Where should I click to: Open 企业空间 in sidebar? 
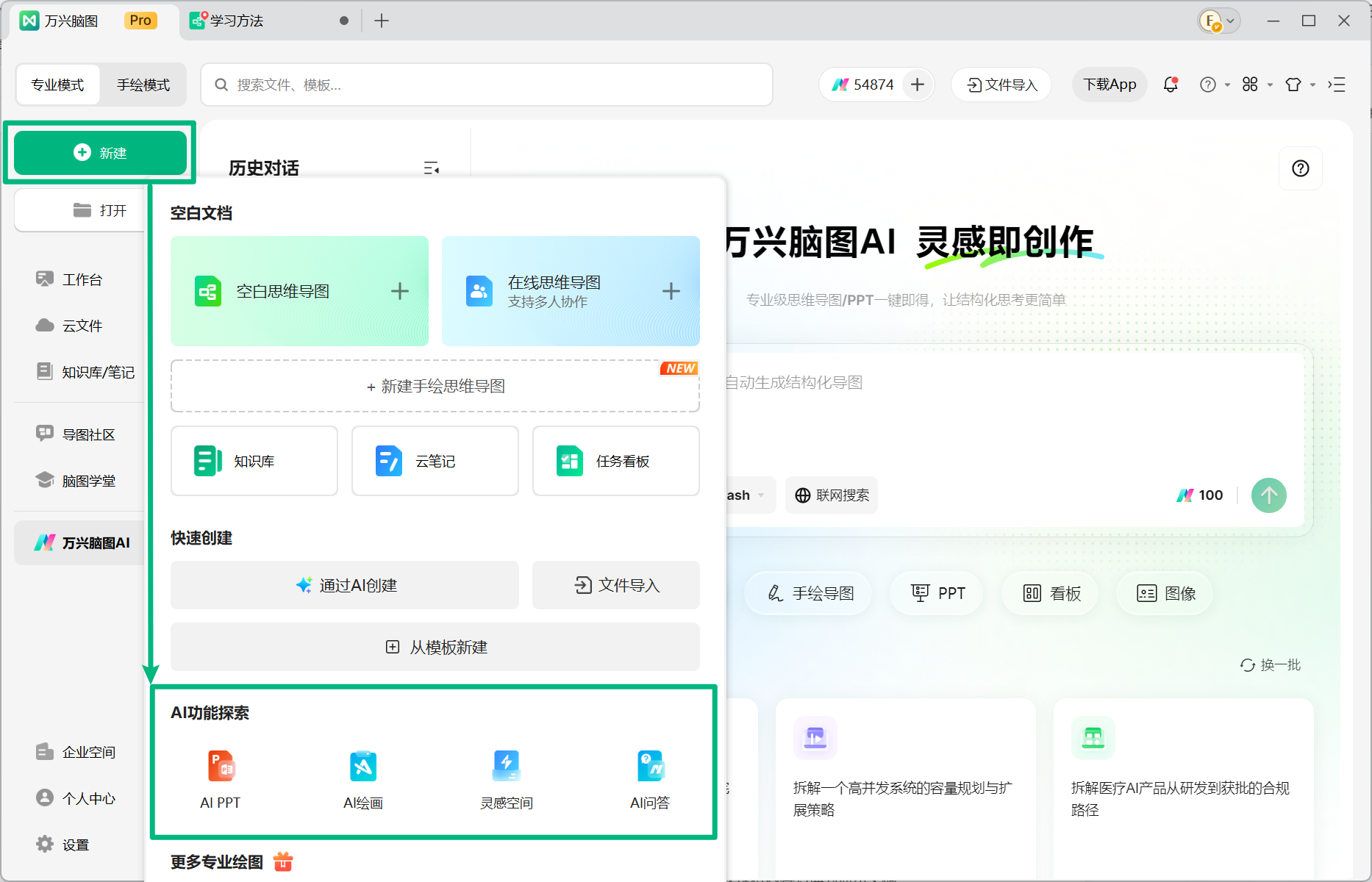76,752
